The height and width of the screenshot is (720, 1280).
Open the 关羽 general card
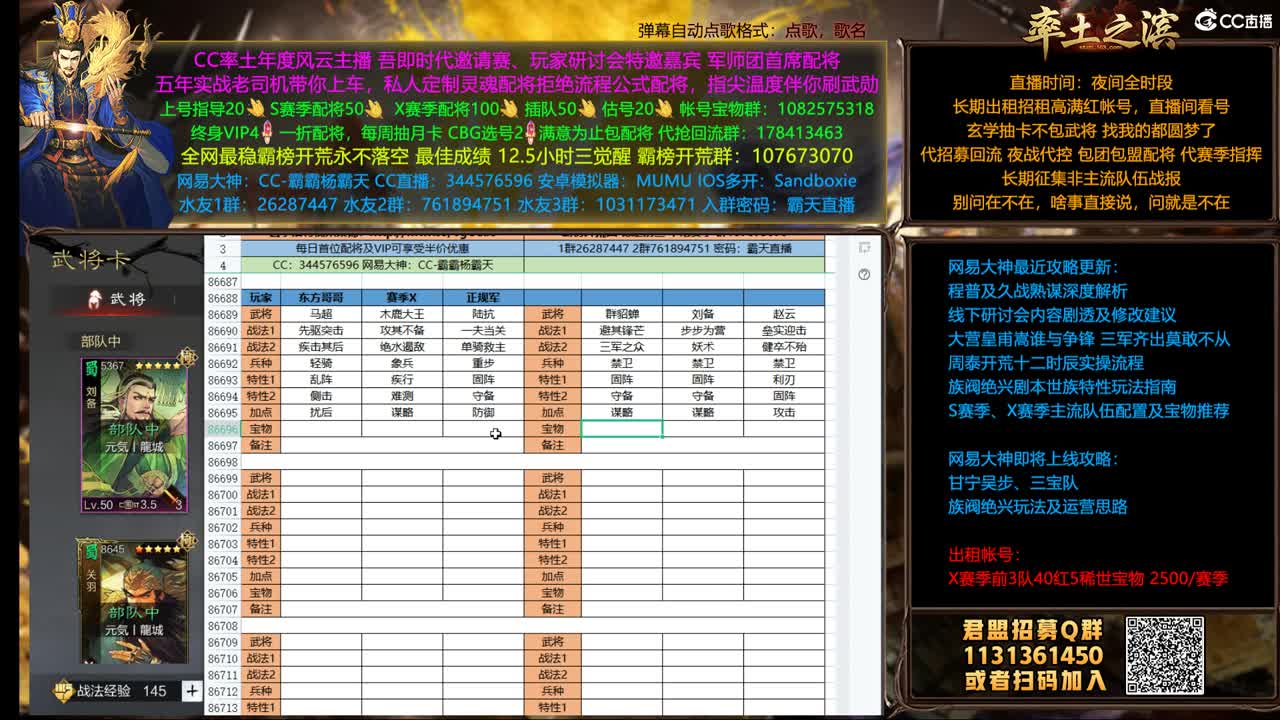134,600
